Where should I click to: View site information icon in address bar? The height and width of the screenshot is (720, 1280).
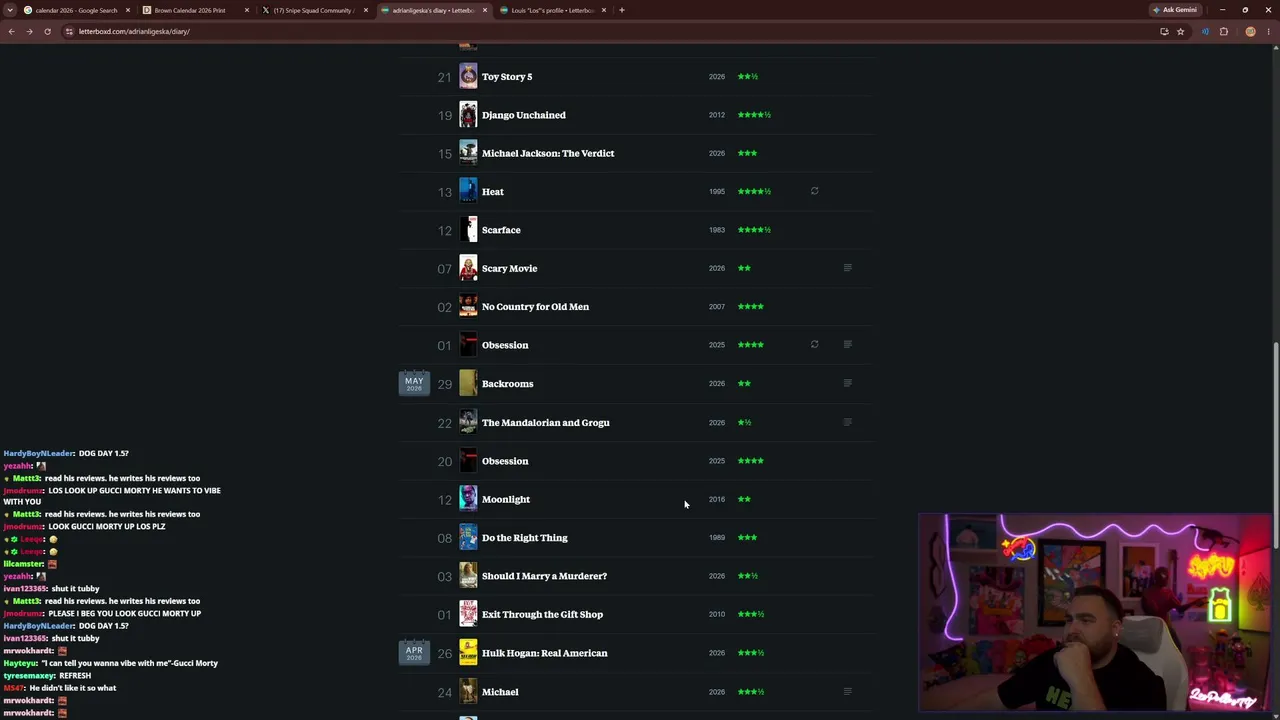69,31
